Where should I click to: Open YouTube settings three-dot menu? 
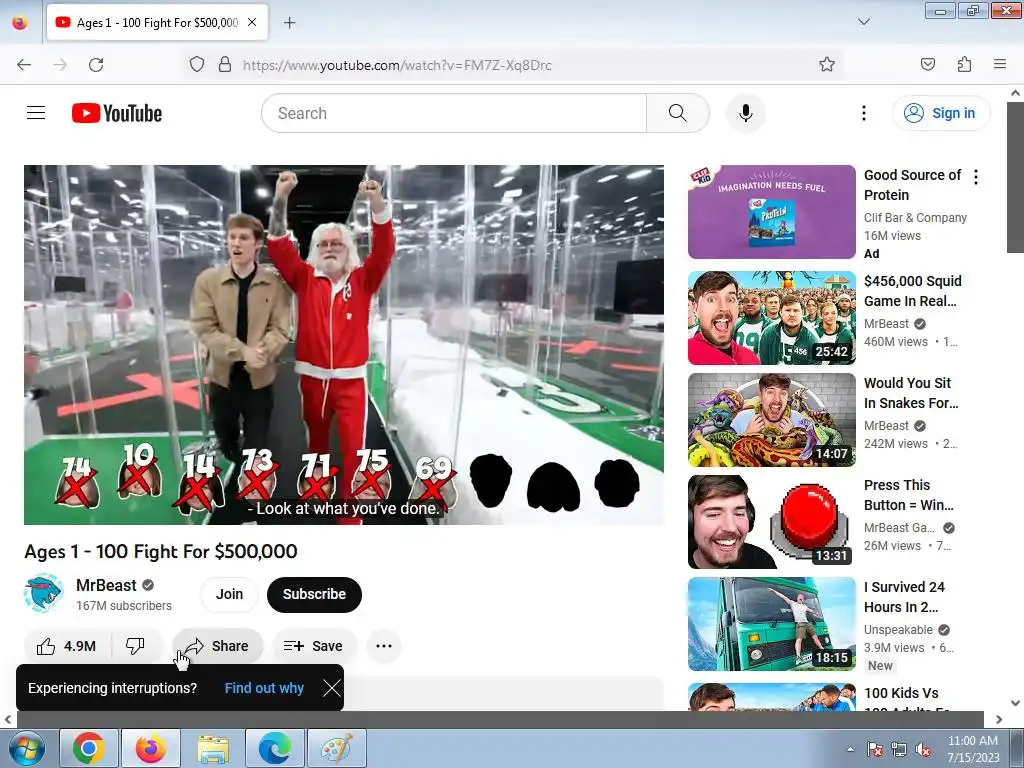click(x=863, y=113)
